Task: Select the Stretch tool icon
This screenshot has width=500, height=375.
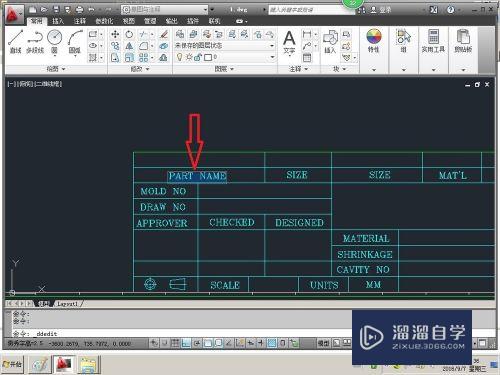Action: point(115,58)
